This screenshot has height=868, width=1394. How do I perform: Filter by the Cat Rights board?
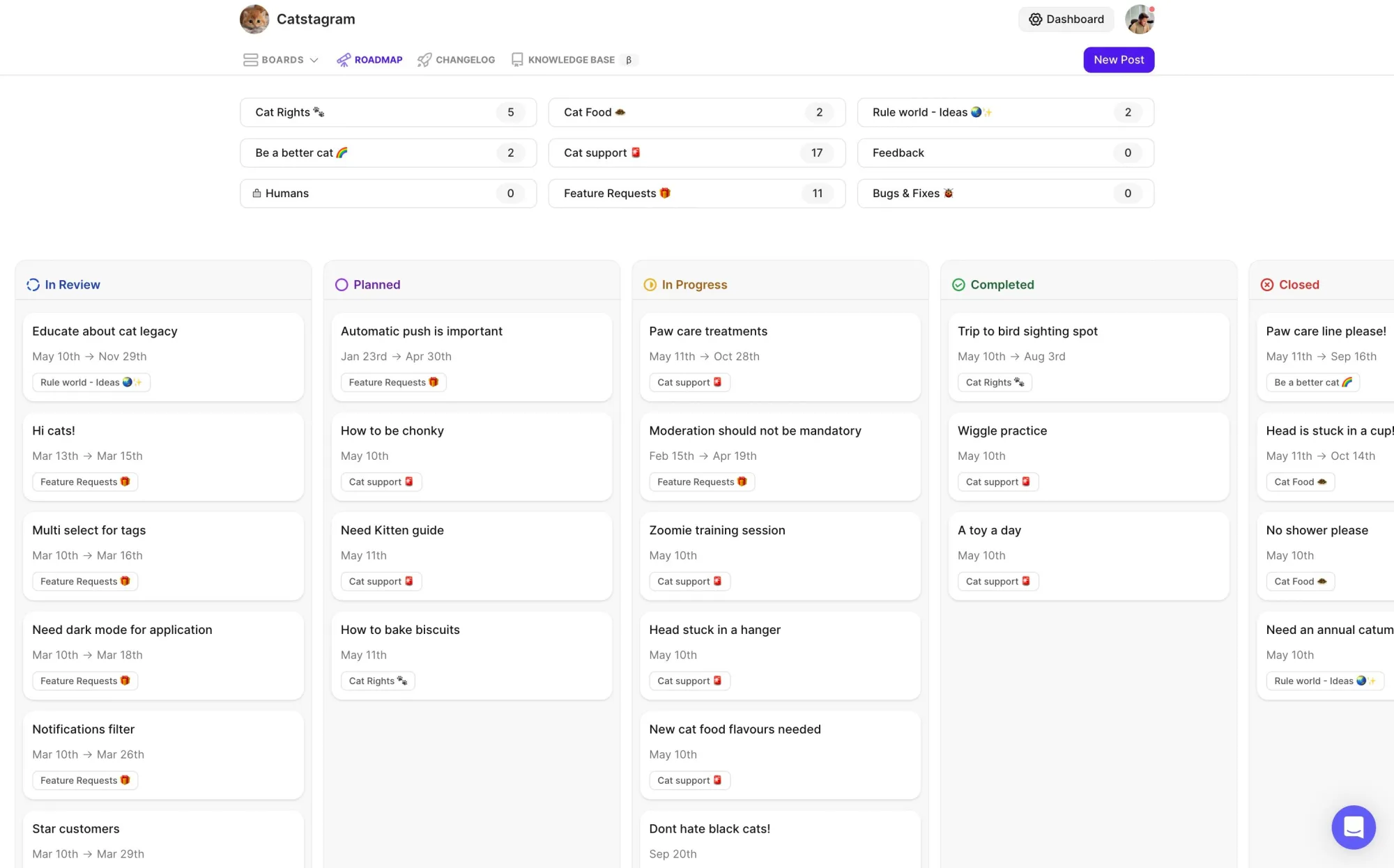tap(388, 112)
